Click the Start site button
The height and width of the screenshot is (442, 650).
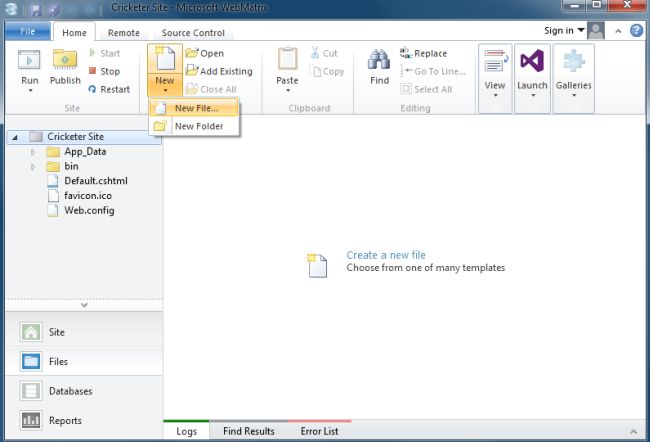click(104, 53)
